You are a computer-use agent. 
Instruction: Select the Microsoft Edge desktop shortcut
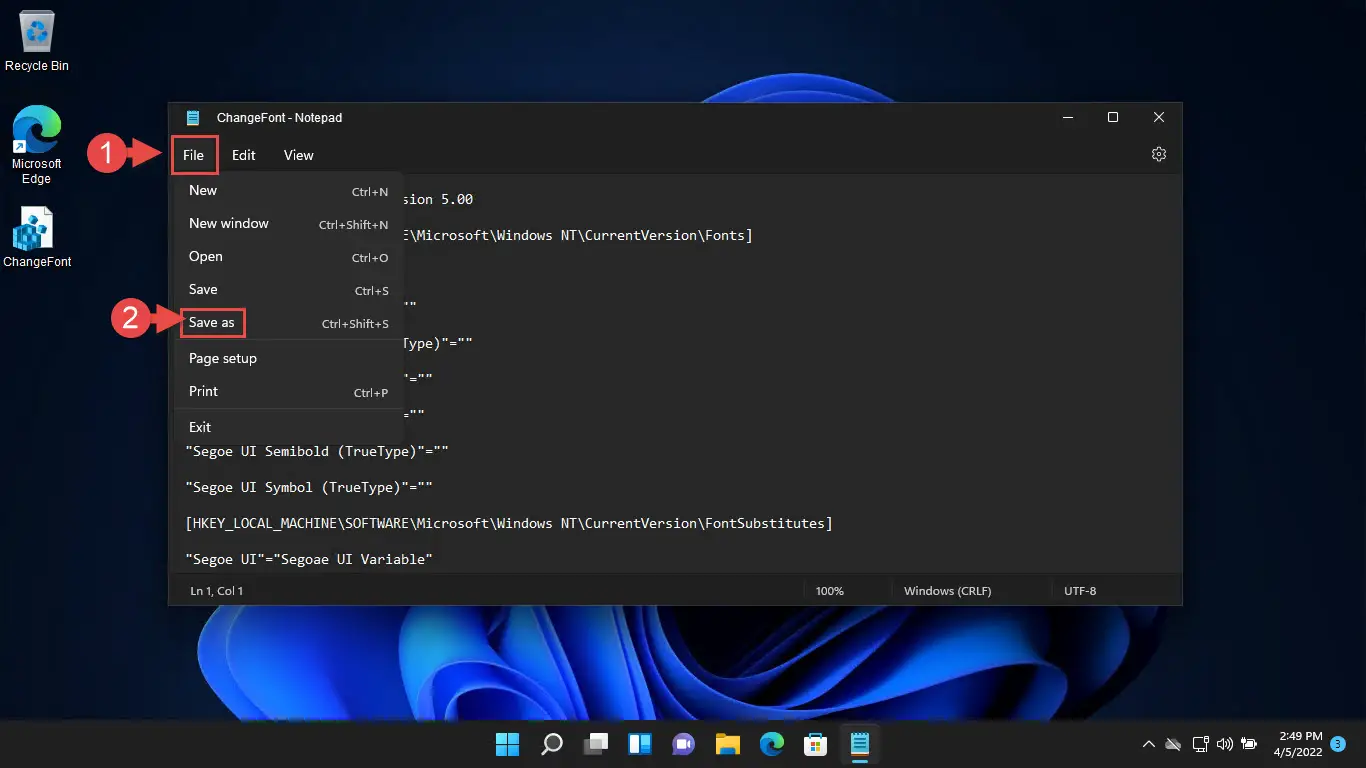point(37,146)
